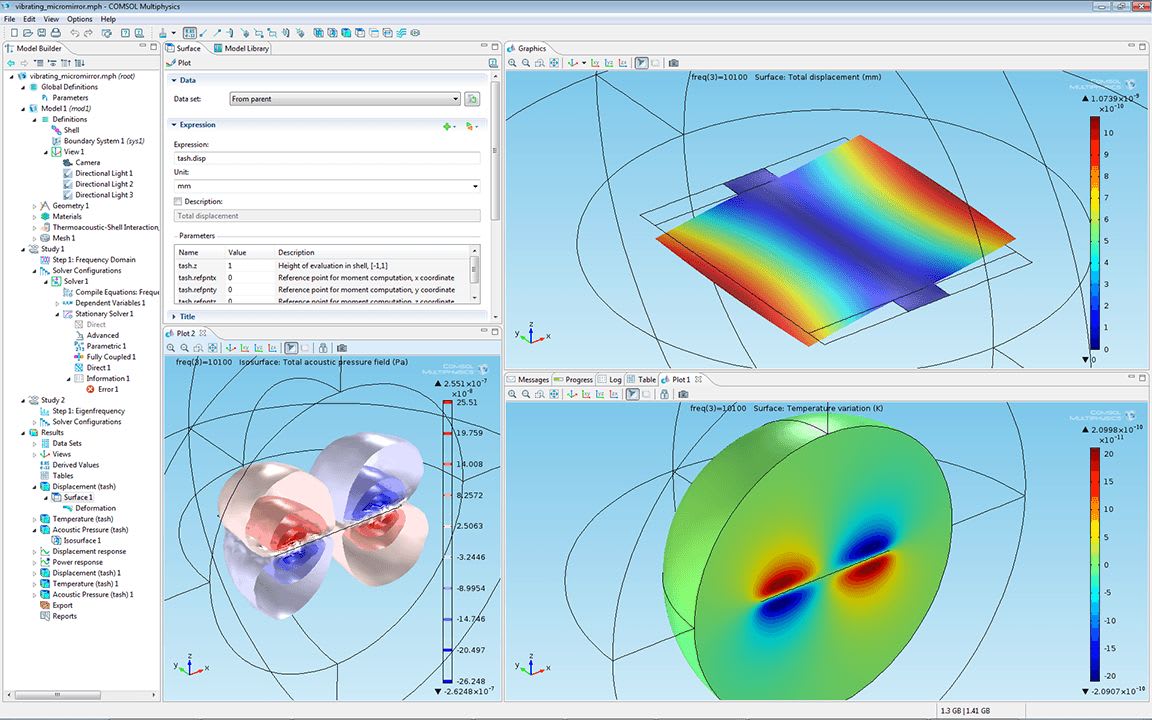The width and height of the screenshot is (1152, 720).
Task: Open the Unit mm dropdown
Action: (x=327, y=186)
